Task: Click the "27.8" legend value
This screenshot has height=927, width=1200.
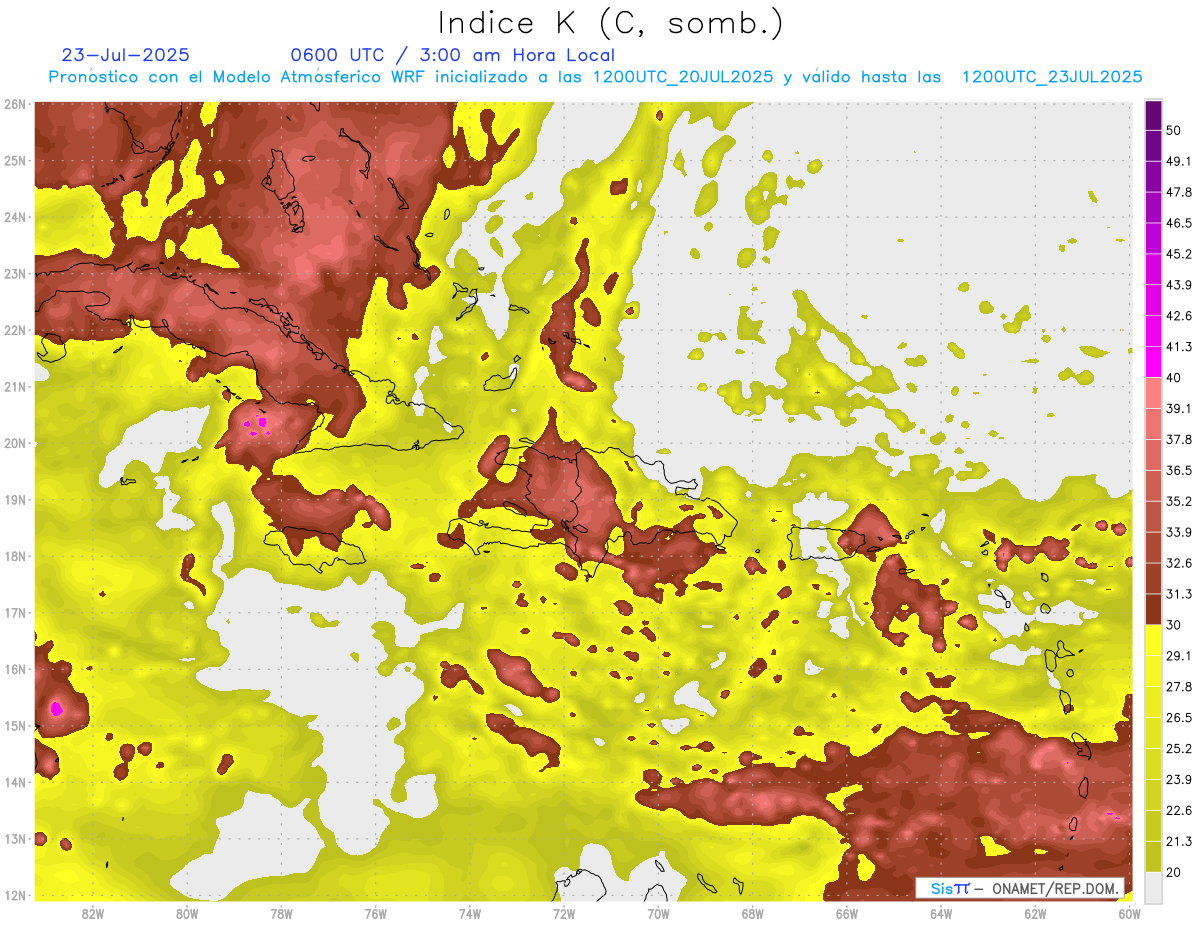Action: (x=1177, y=687)
